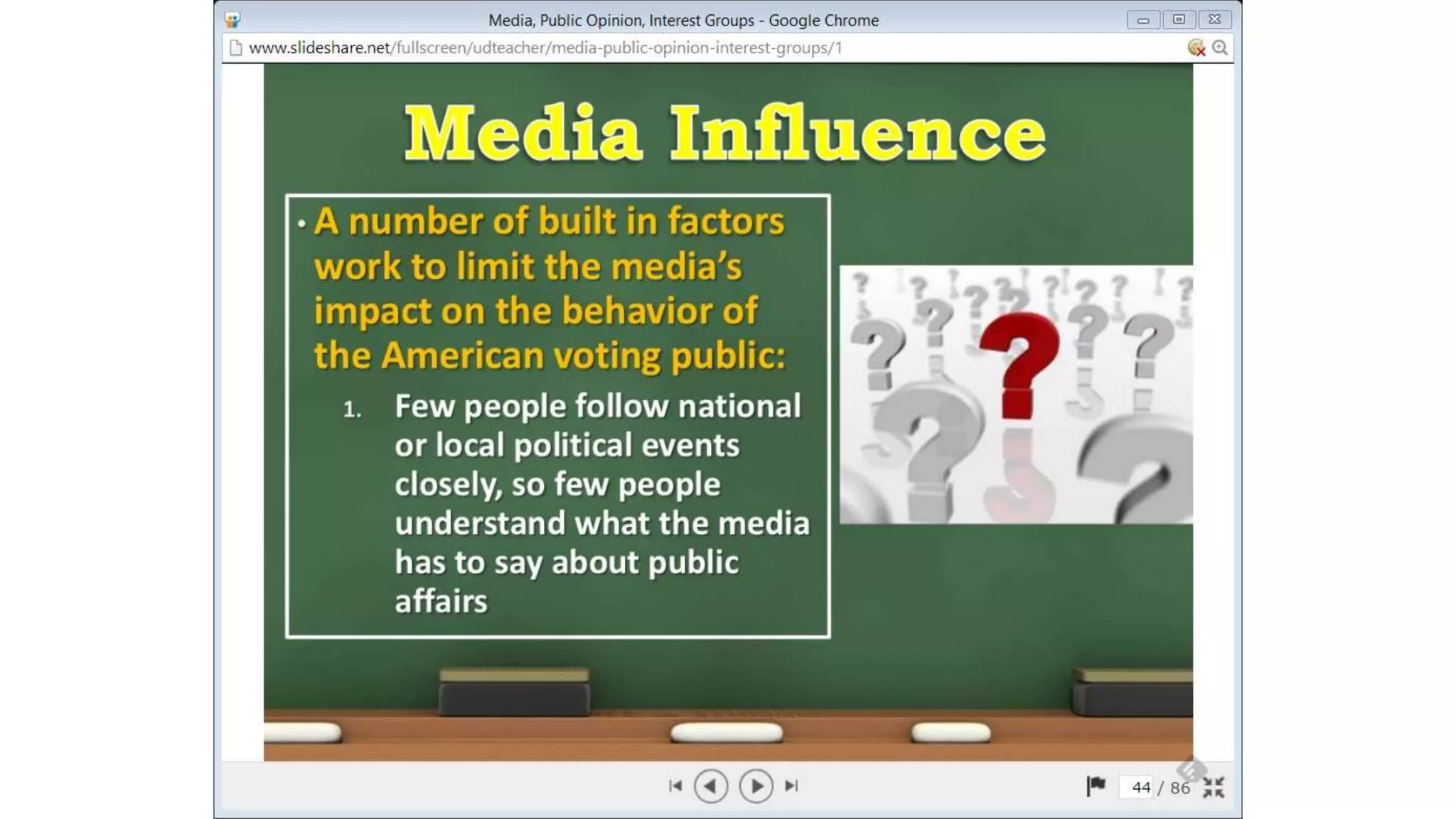This screenshot has height=819, width=1456.
Task: Jump to the first slide
Action: (x=675, y=786)
